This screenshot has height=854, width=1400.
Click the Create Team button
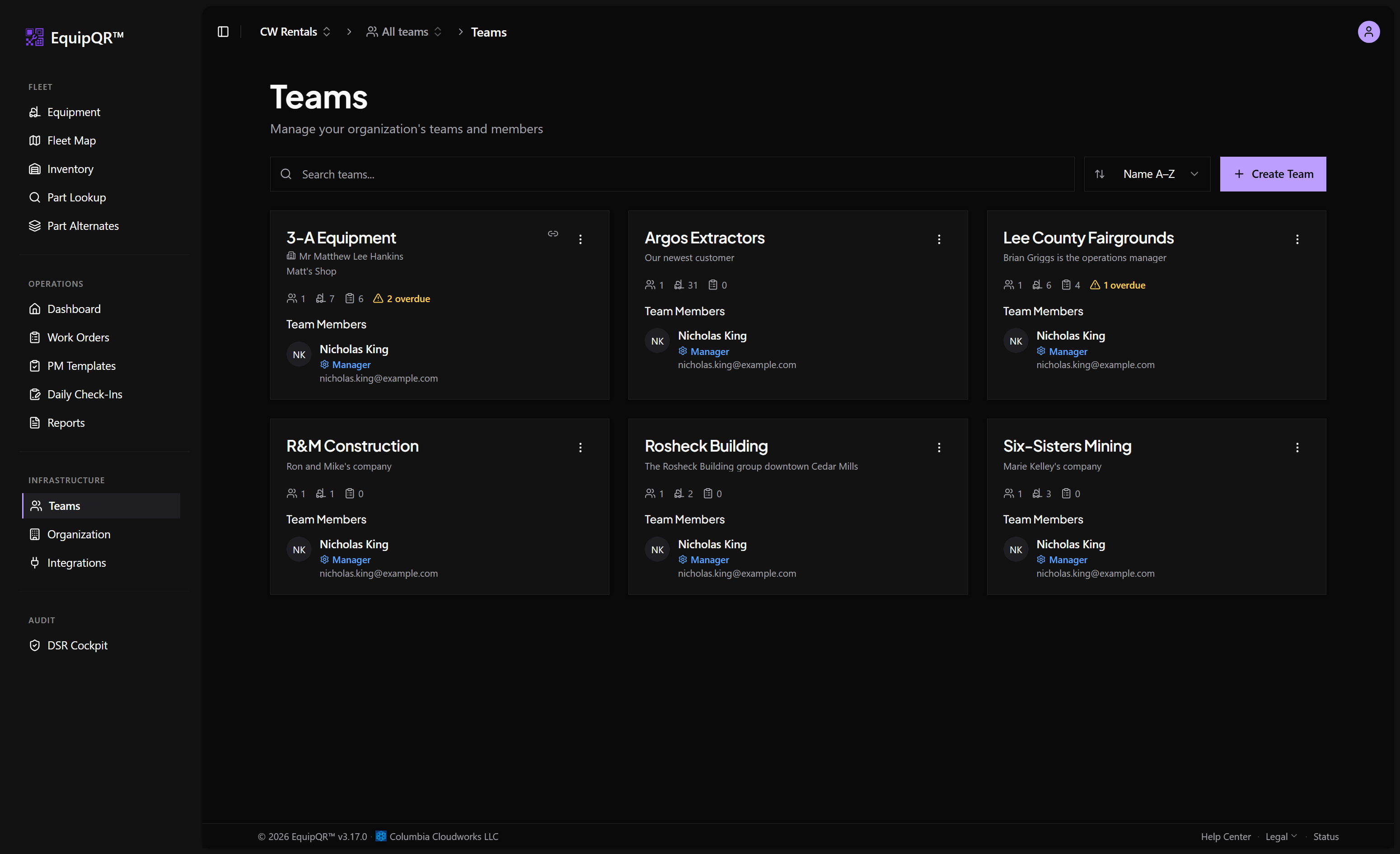point(1273,174)
